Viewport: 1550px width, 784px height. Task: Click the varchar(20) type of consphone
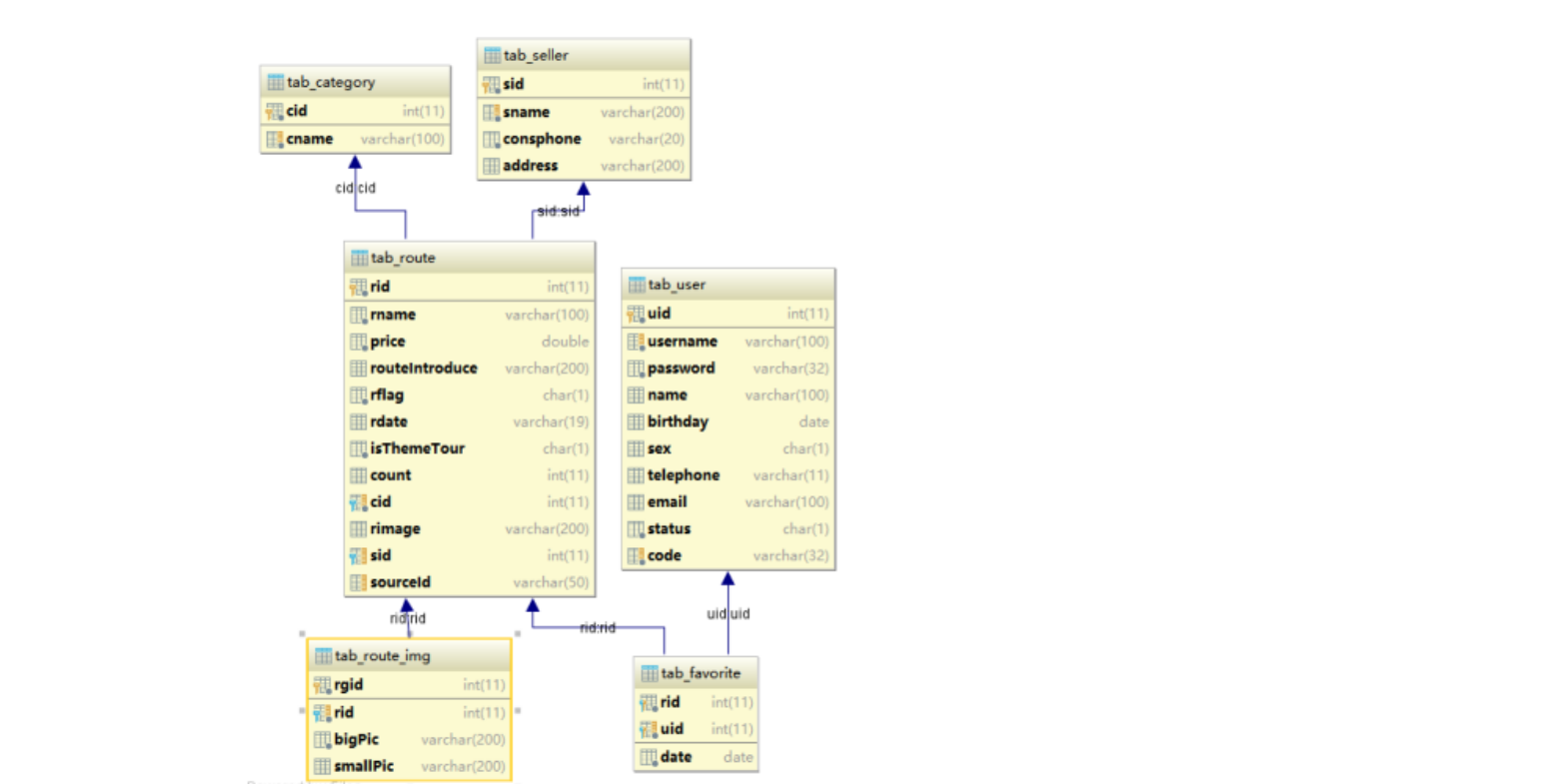click(x=648, y=139)
